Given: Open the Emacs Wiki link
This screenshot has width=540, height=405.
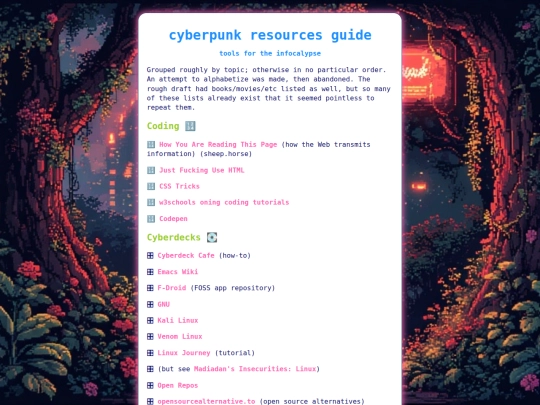Looking at the screenshot, I should 178,272.
